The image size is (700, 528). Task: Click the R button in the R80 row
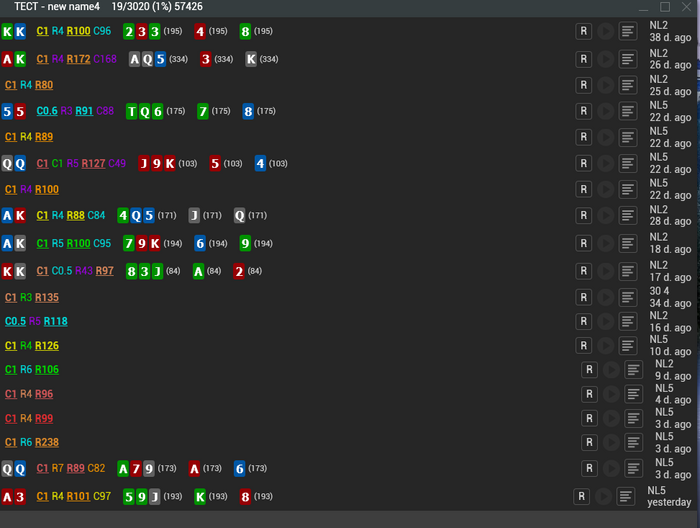[x=583, y=85]
